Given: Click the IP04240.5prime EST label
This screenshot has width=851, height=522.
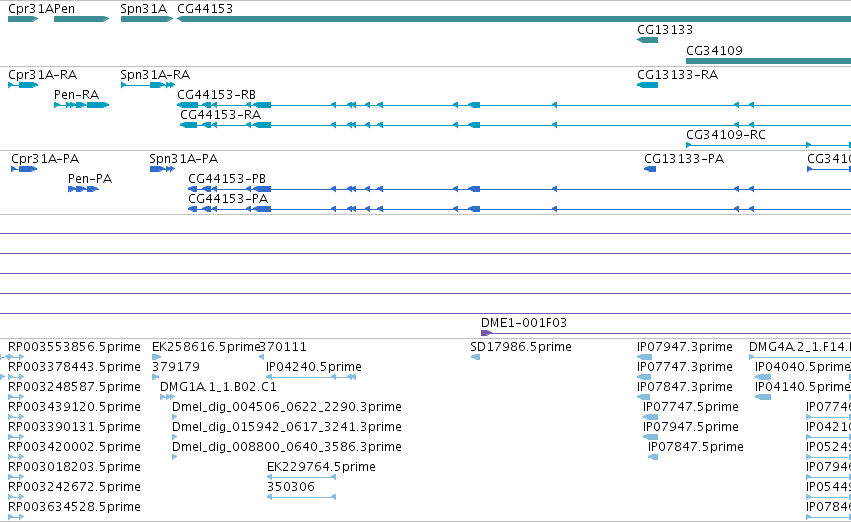Looking at the screenshot, I should (314, 367).
